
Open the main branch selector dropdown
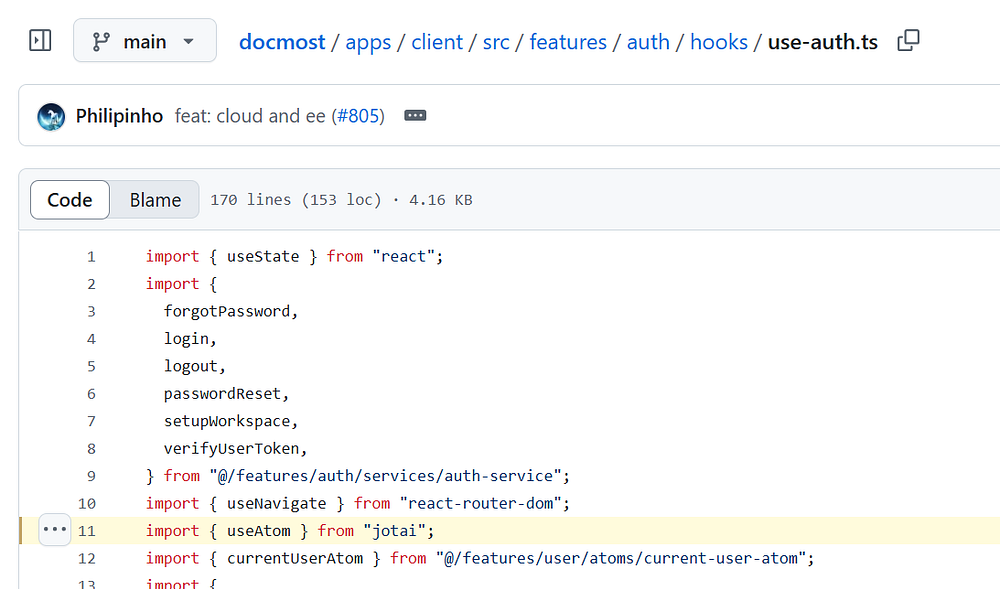click(145, 41)
